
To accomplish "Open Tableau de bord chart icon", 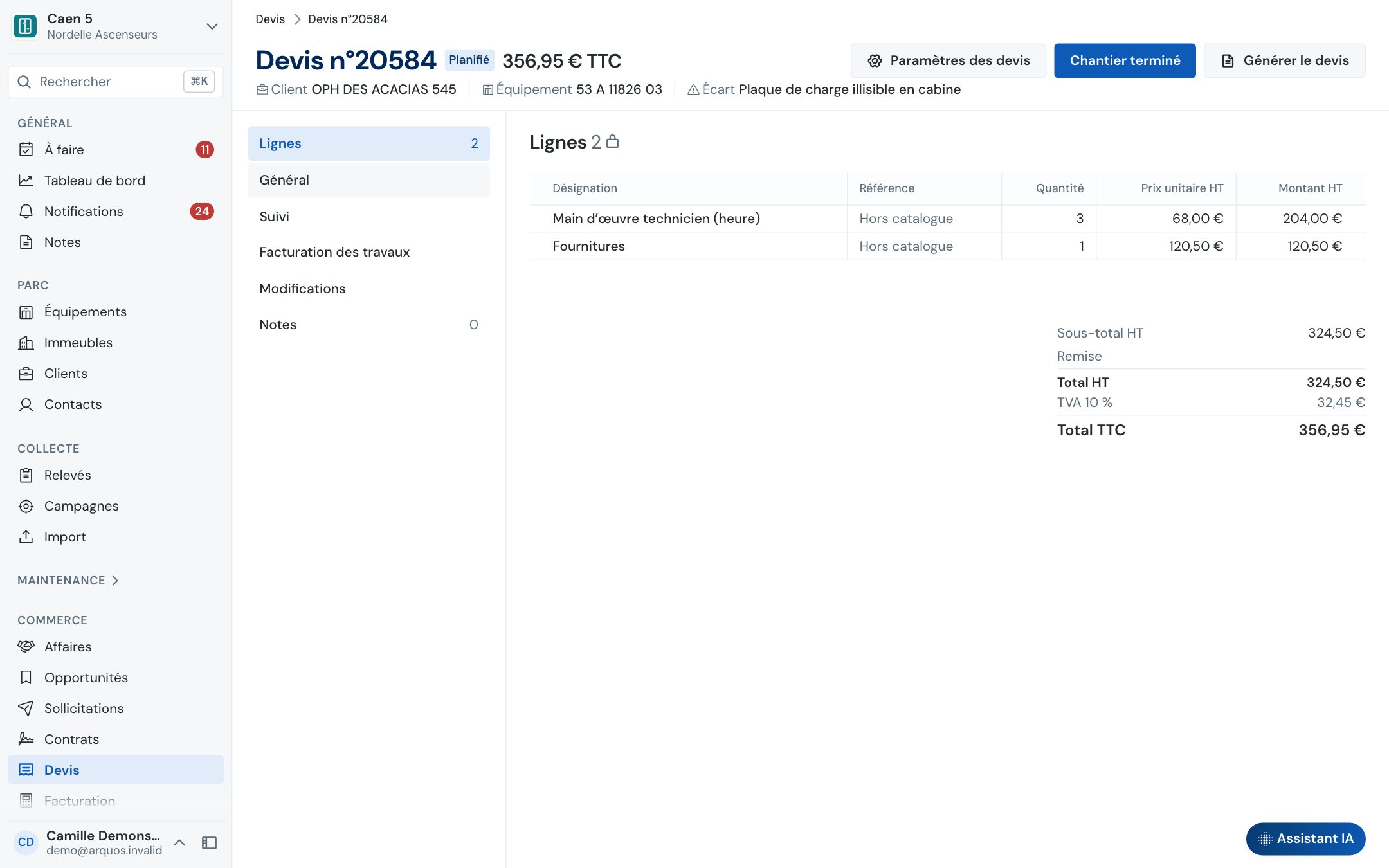I will tap(26, 181).
